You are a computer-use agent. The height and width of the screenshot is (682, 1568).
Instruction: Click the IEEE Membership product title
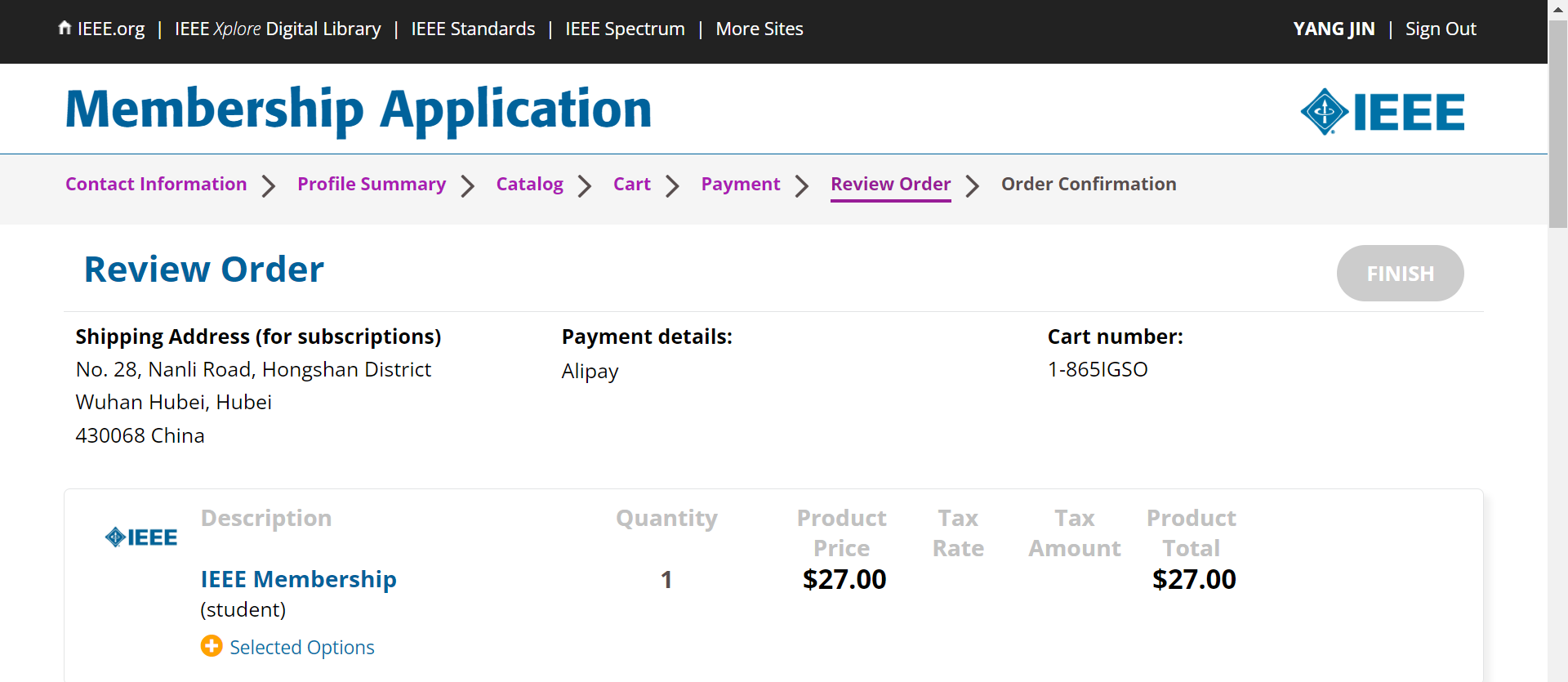click(299, 579)
